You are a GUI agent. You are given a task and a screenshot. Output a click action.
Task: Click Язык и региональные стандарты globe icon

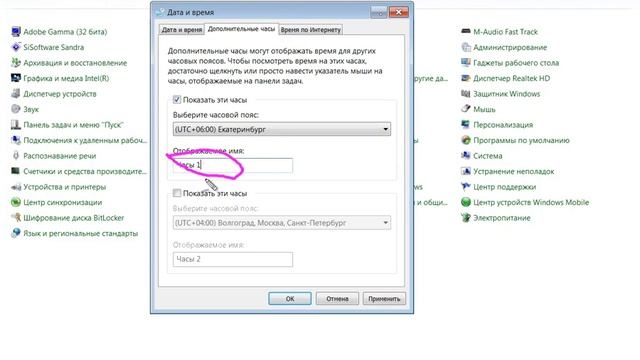coord(16,233)
